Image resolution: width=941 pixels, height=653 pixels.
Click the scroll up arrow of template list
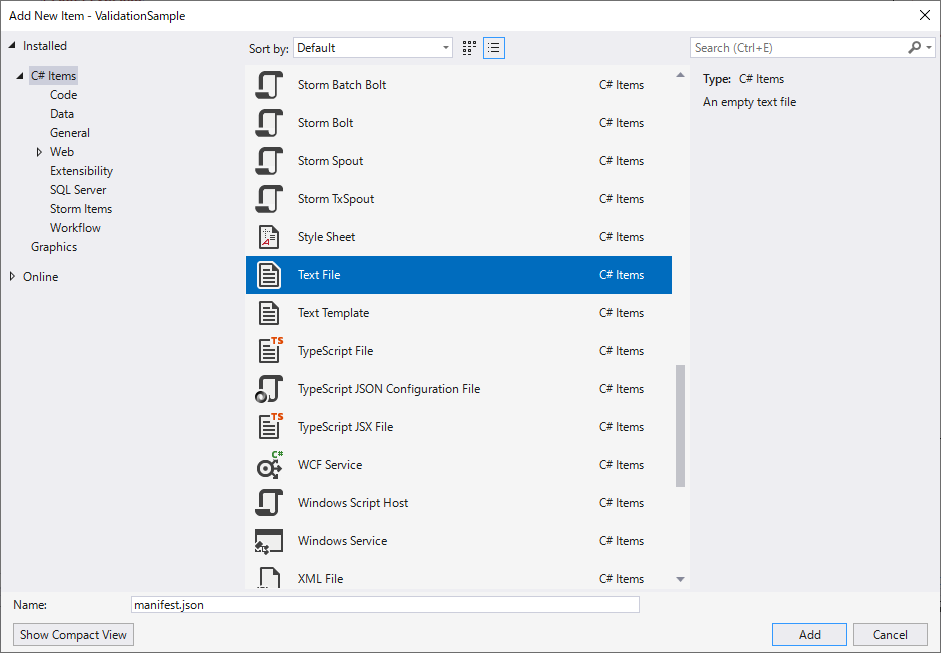[x=681, y=75]
